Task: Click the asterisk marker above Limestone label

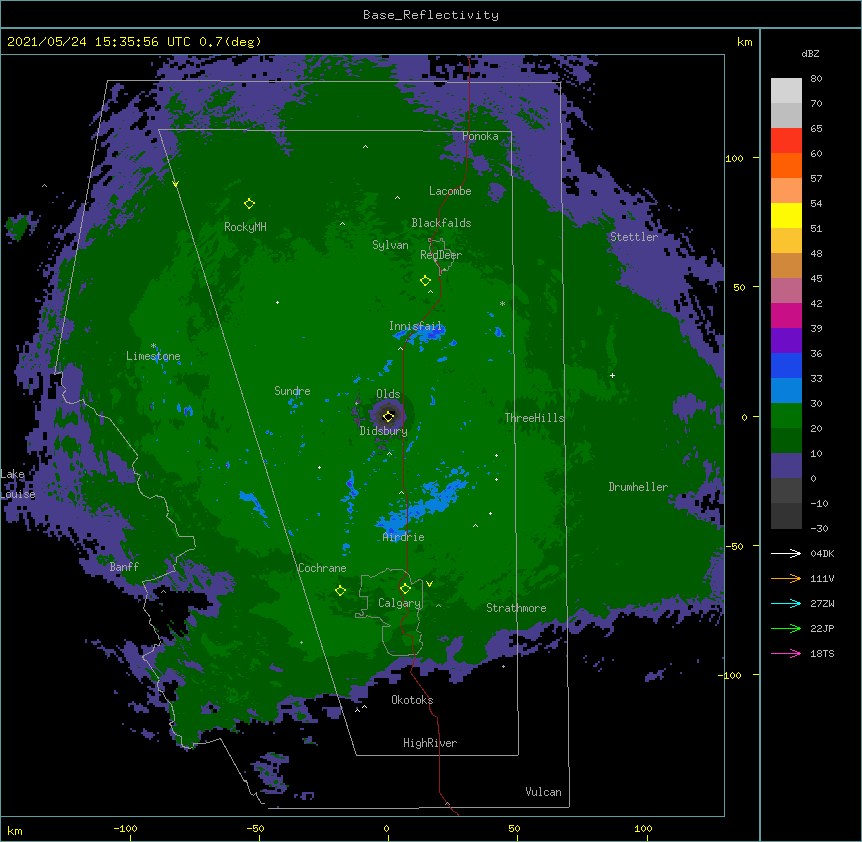Action: point(153,346)
